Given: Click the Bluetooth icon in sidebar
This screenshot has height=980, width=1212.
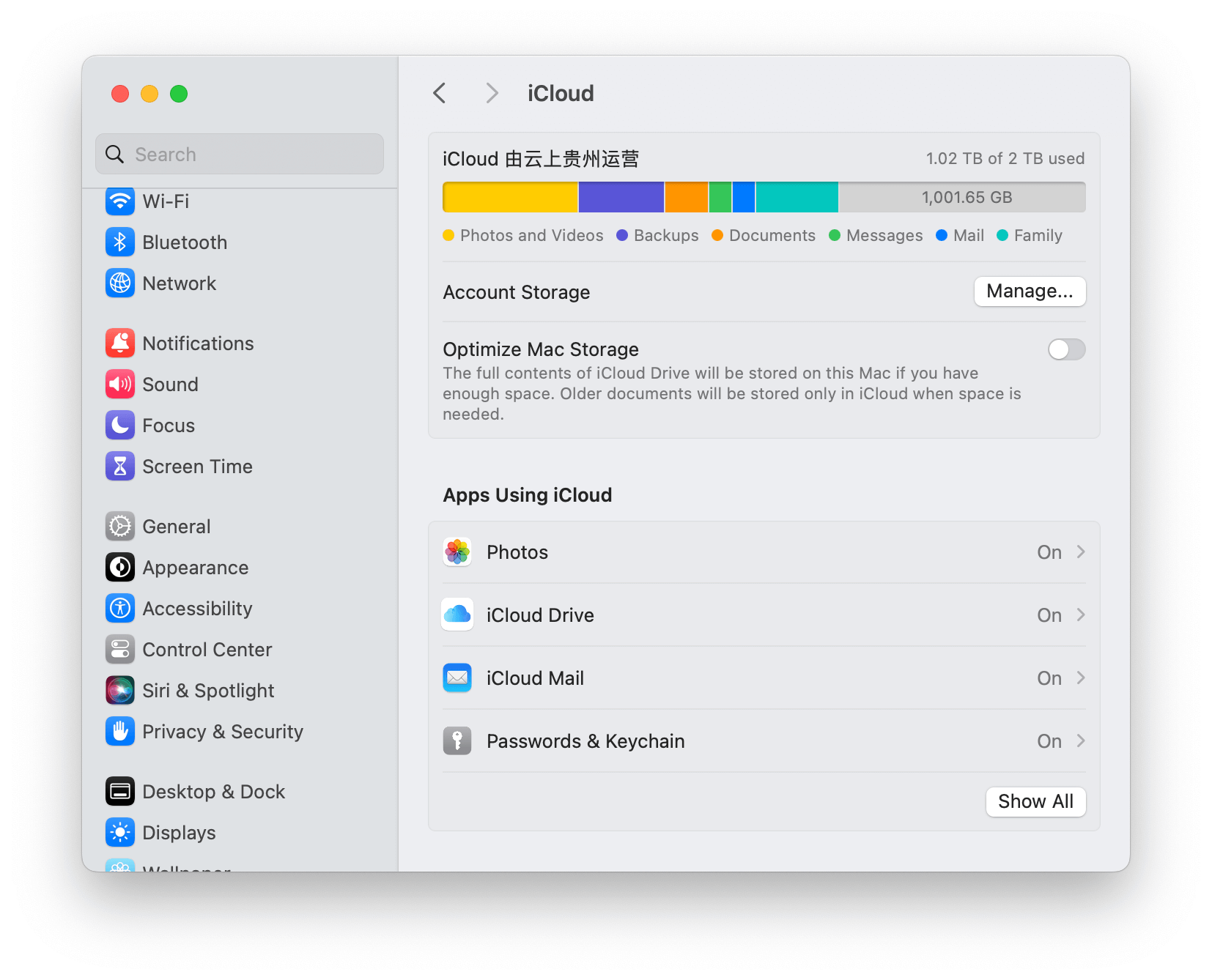Looking at the screenshot, I should pyautogui.click(x=120, y=242).
